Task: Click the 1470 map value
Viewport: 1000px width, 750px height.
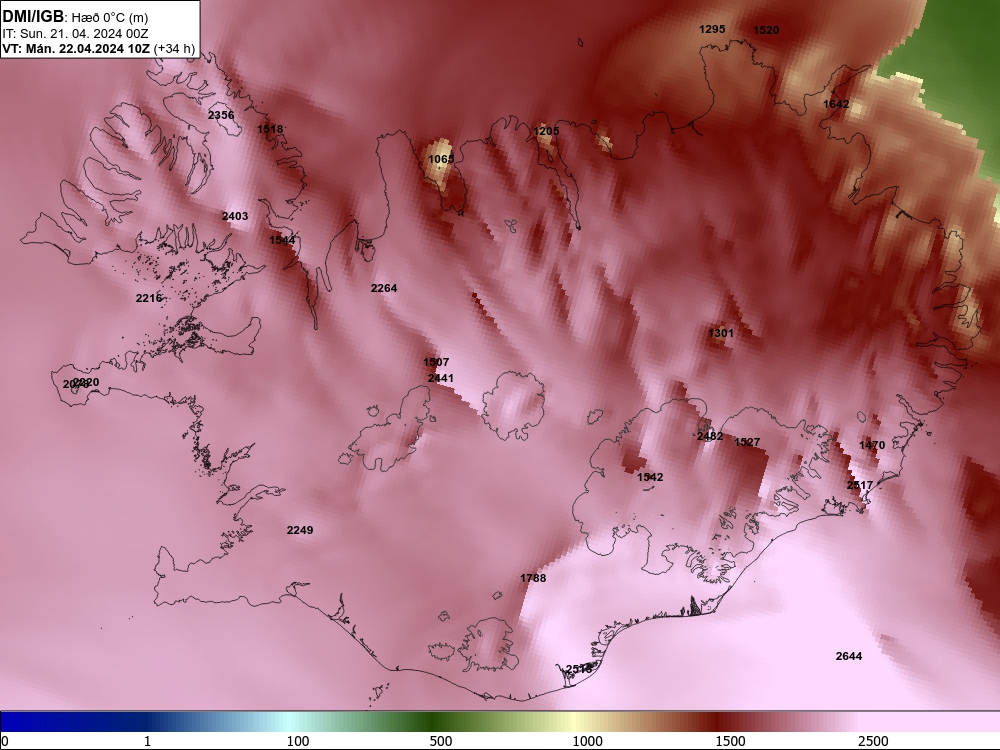Action: click(872, 445)
